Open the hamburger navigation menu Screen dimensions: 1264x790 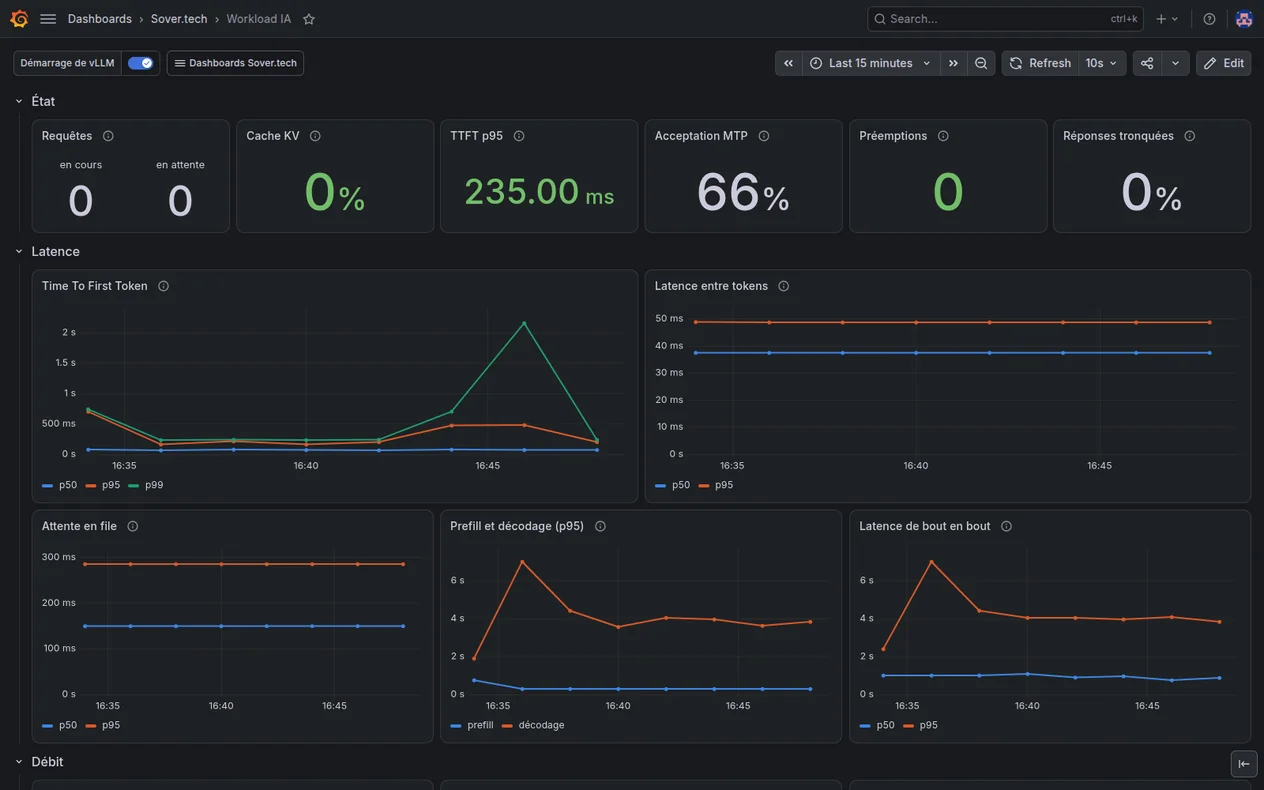48,19
